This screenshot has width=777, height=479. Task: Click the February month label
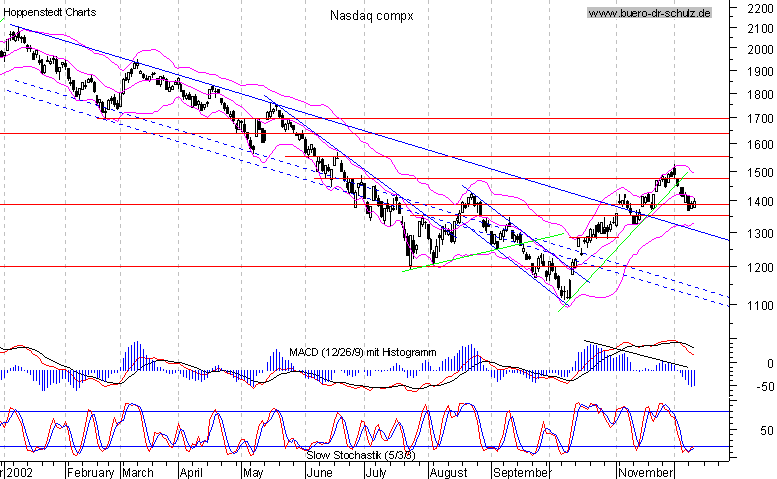[x=91, y=473]
